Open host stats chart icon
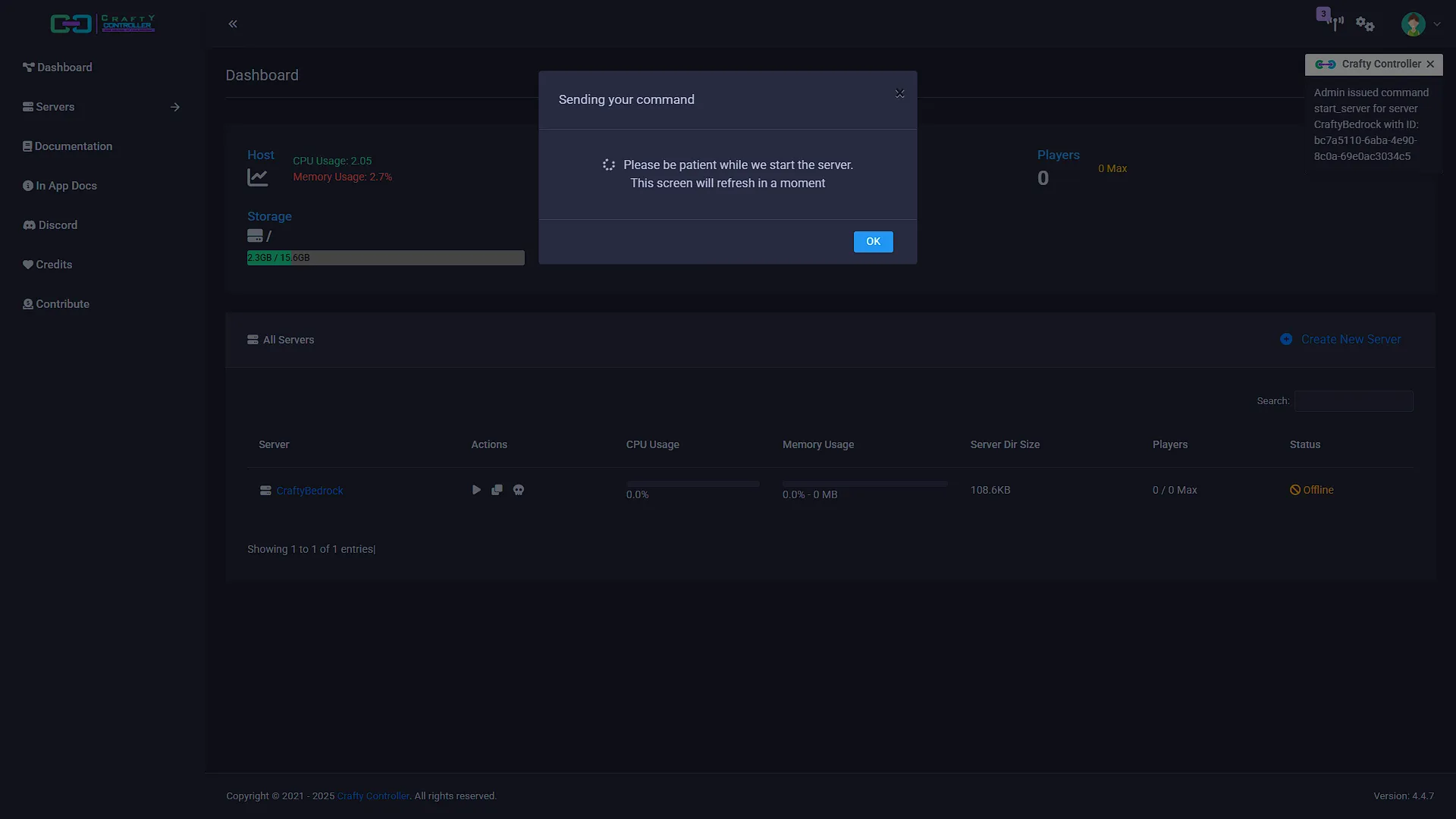 click(257, 177)
